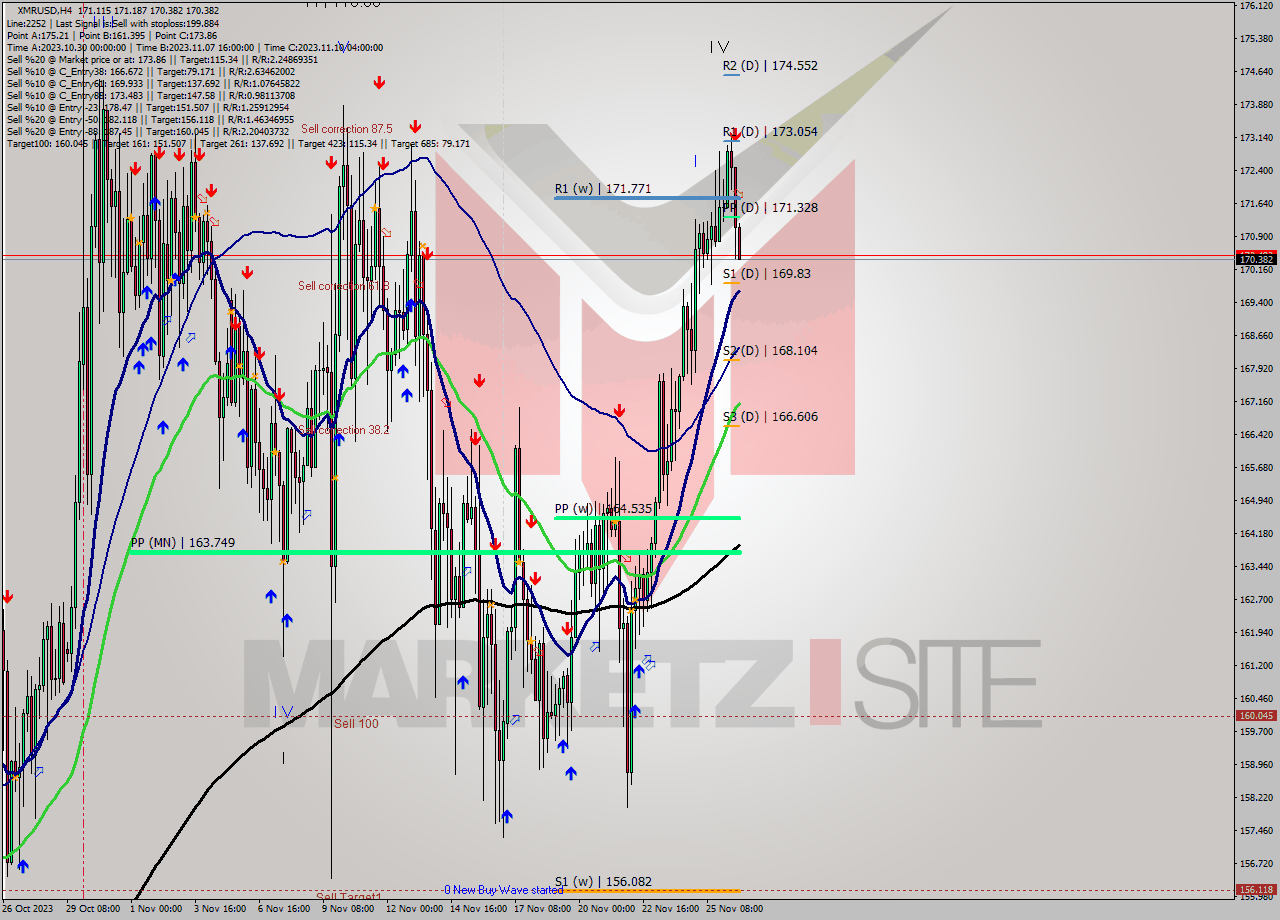Screen dimensions: 1280x920
Task: Click the 'S1 (D) | 169.83' support label
Action: 766,273
